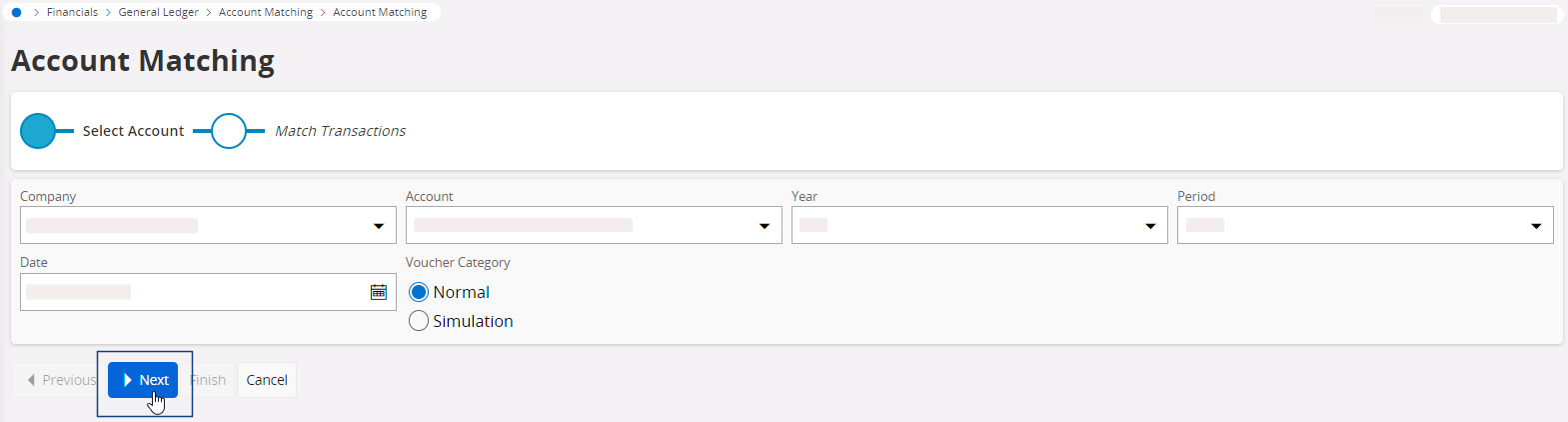This screenshot has height=422, width=1568.
Task: Open General Ledger breadcrumb link
Action: coord(158,12)
